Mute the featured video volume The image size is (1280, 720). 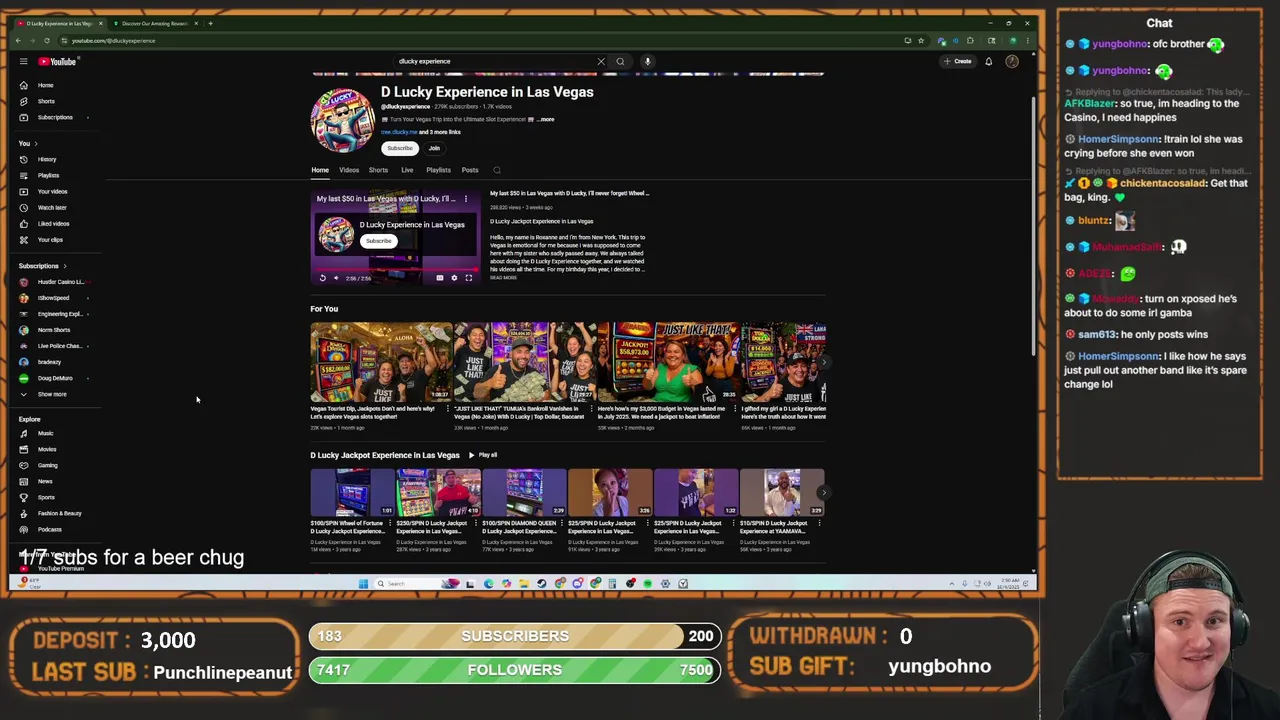(x=336, y=278)
